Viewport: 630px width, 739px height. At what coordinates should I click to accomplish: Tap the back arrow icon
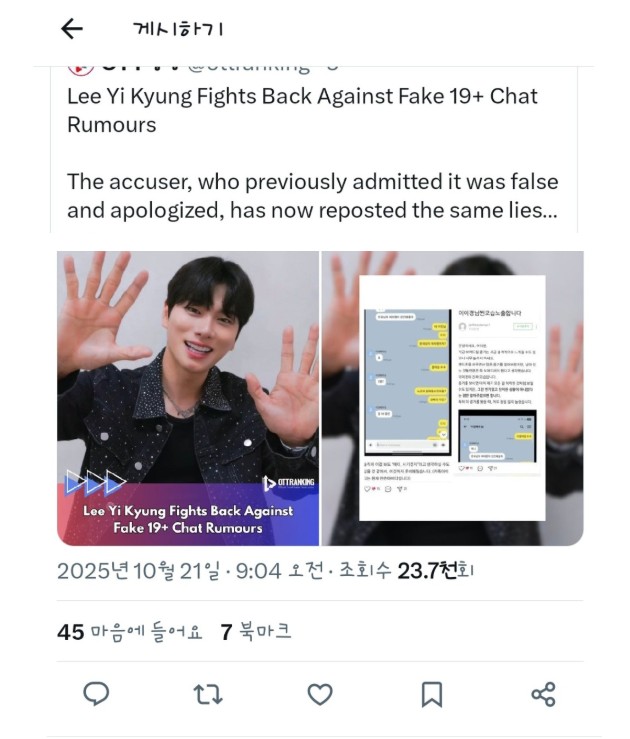pyautogui.click(x=72, y=29)
